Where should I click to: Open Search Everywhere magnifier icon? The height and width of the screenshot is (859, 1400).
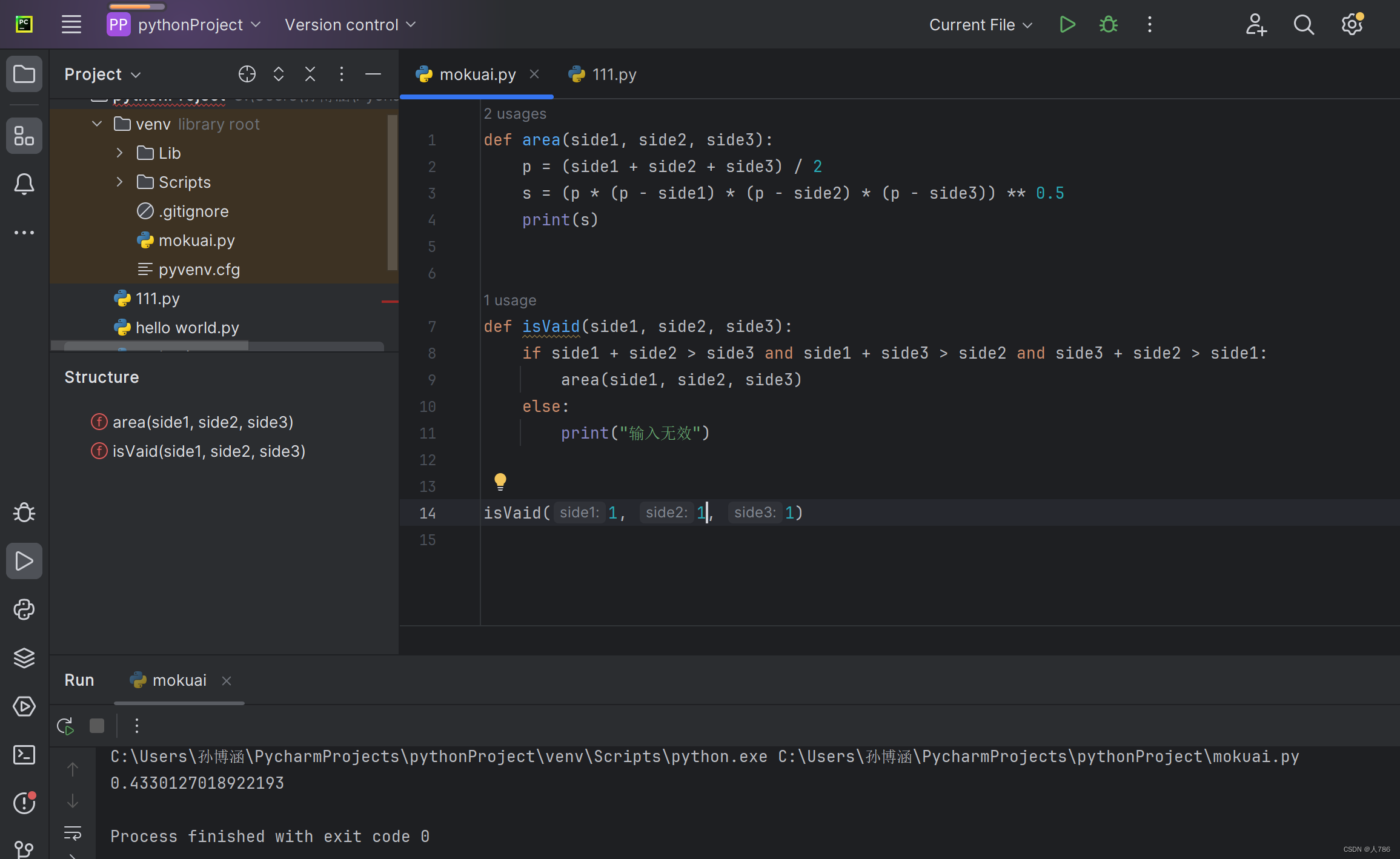pyautogui.click(x=1303, y=25)
